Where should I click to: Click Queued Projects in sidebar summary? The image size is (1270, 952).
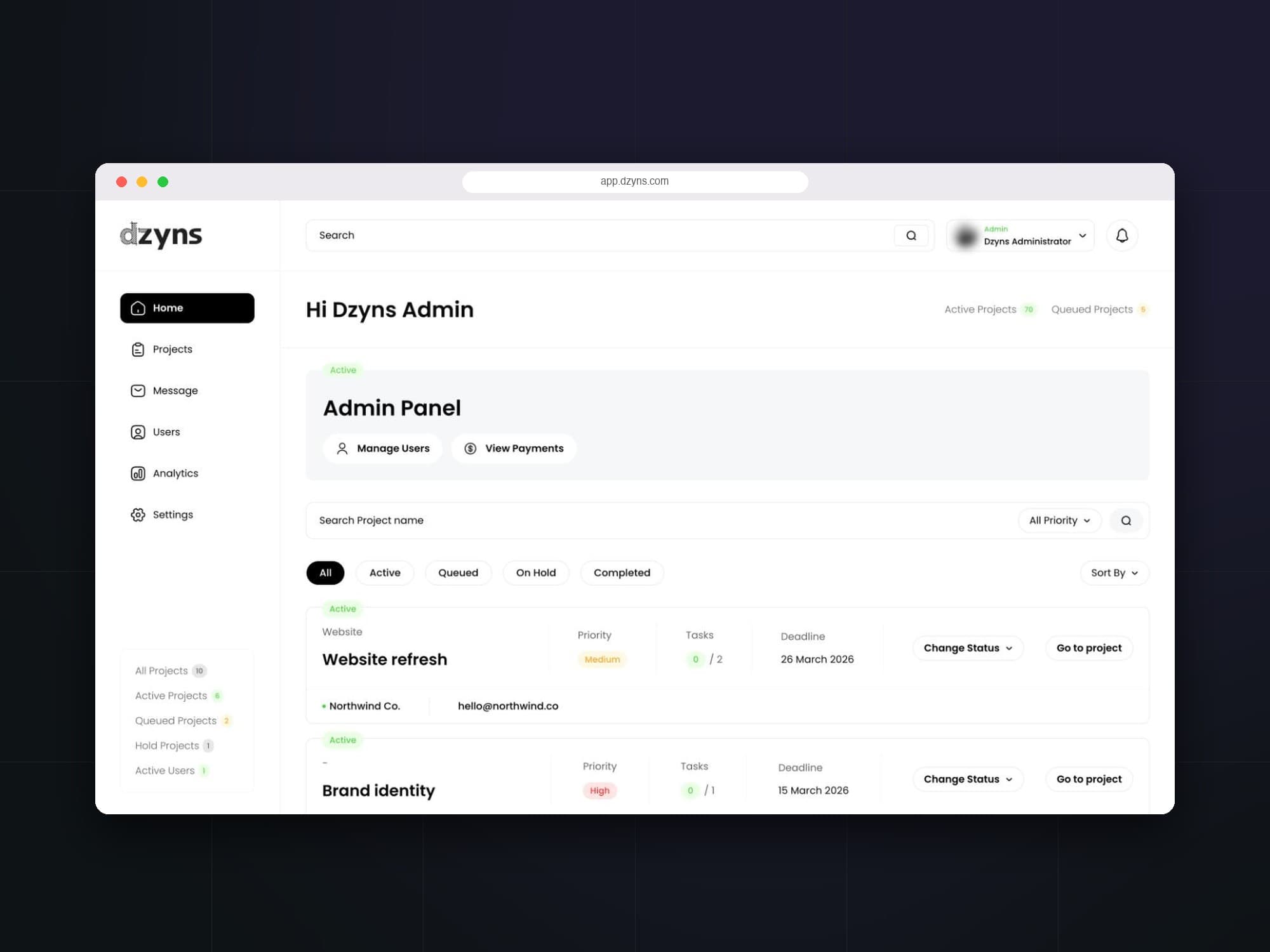[x=183, y=721]
